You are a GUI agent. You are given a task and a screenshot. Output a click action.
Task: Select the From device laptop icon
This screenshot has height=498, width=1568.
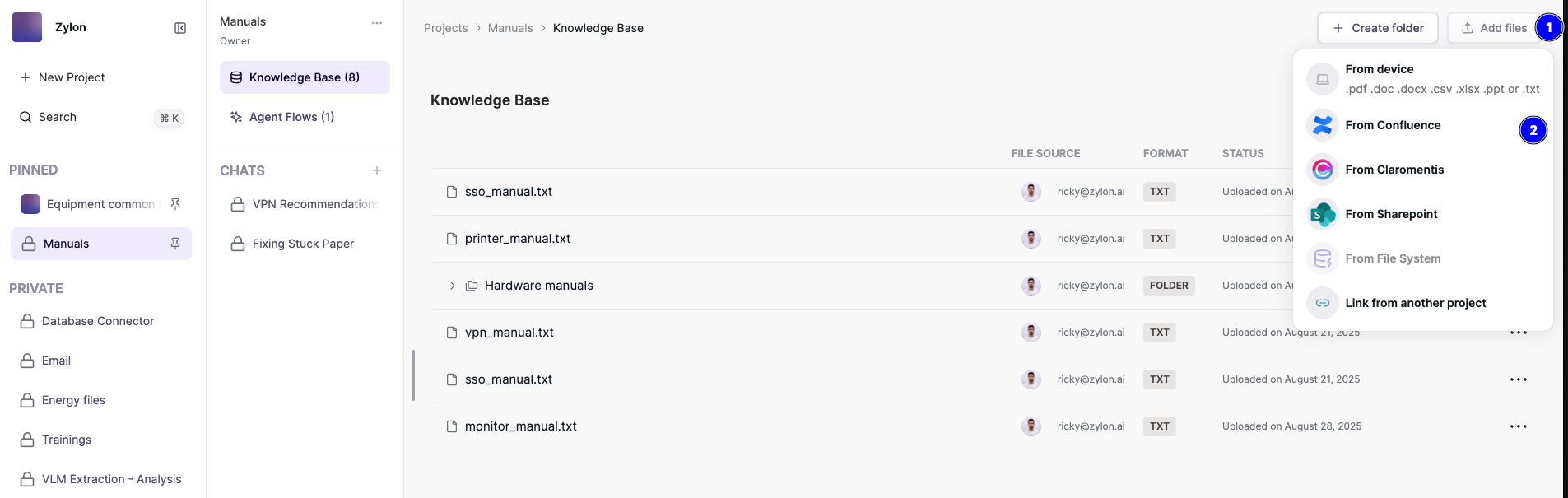coord(1323,79)
